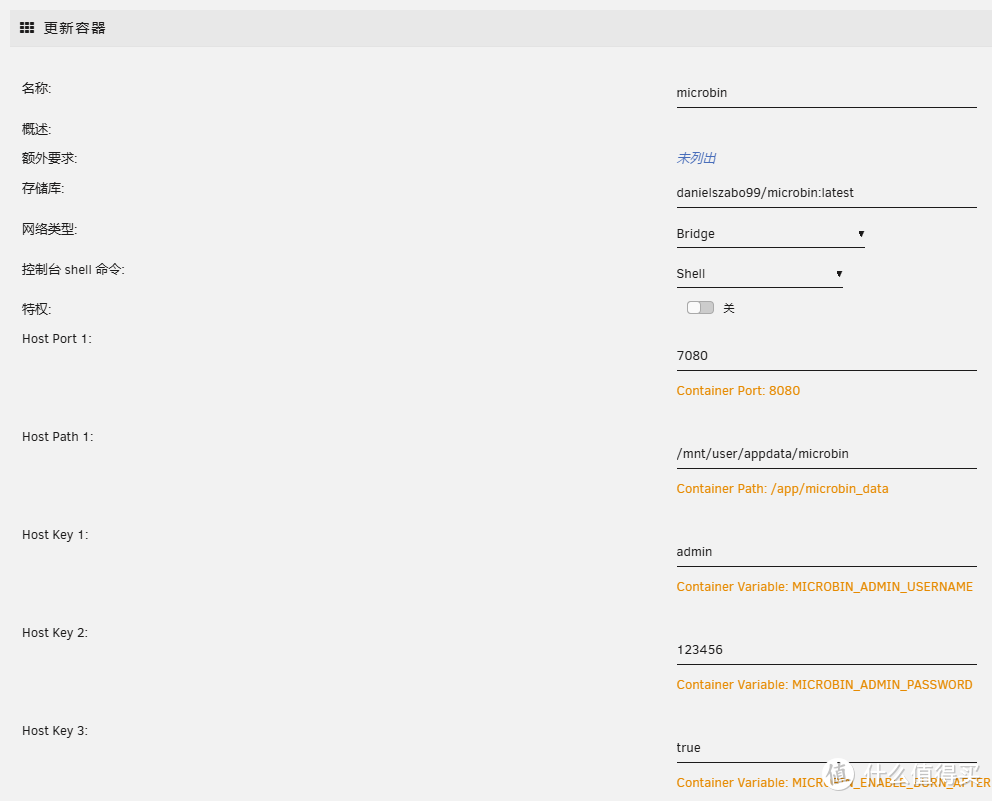Toggle the 特权 privileged switch

point(700,308)
